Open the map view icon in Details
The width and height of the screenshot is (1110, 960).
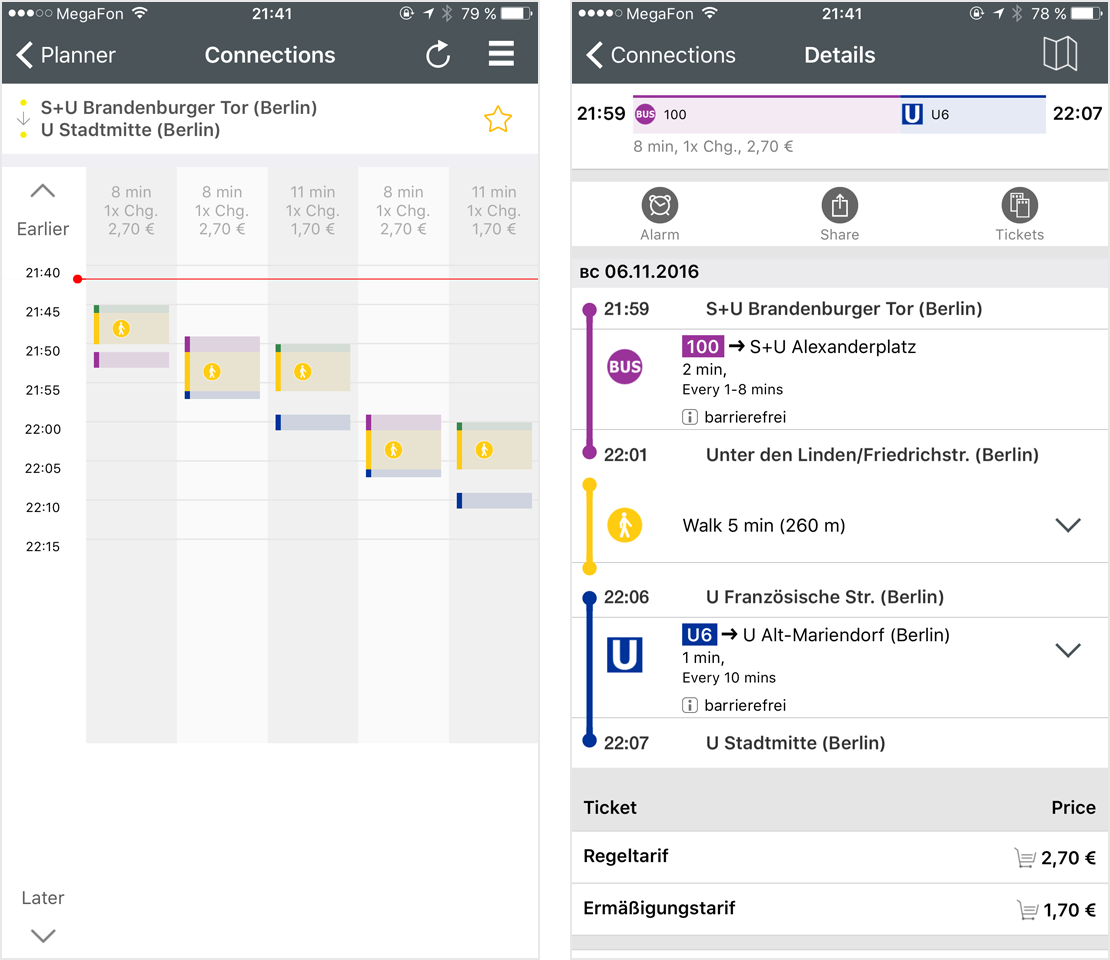point(1060,54)
